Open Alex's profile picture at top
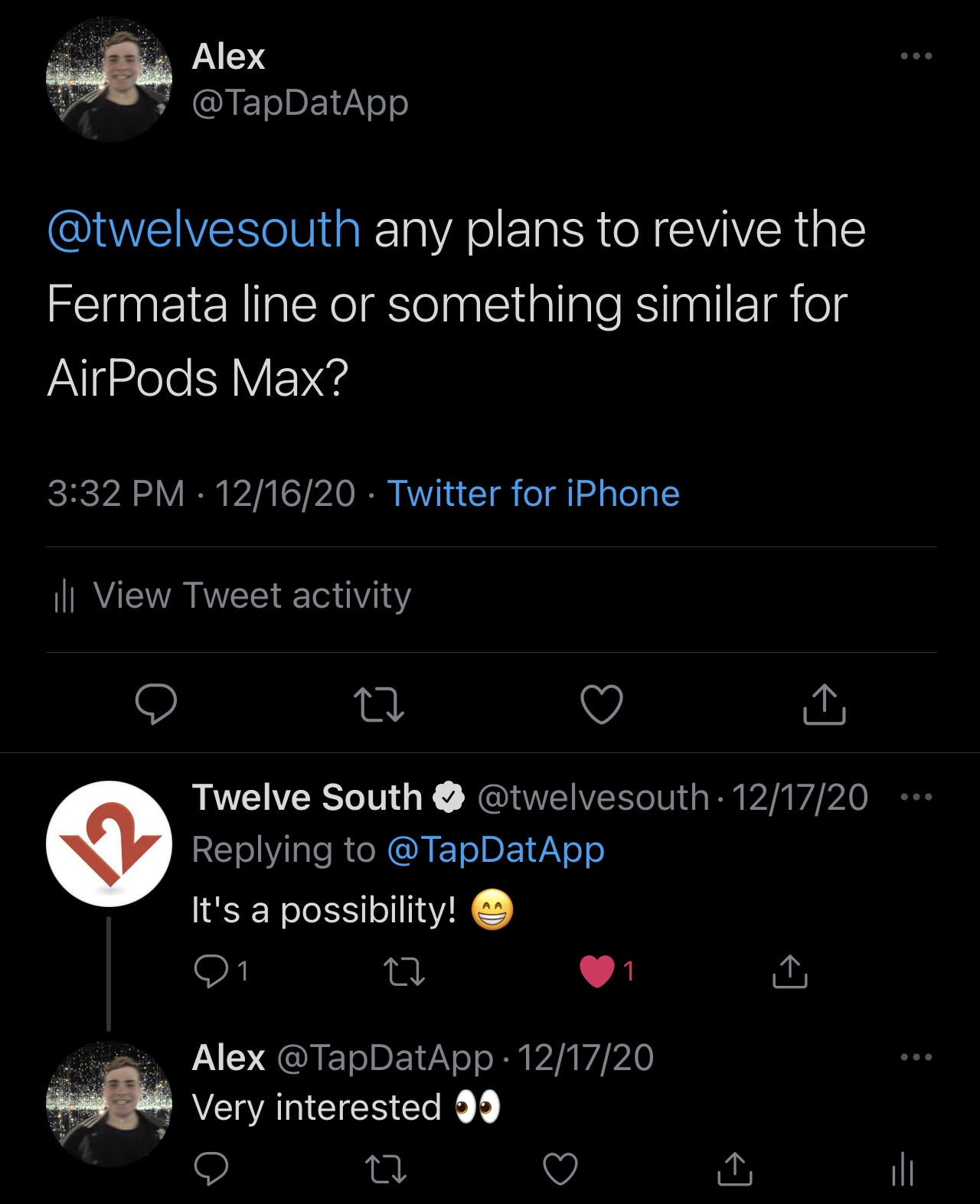The width and height of the screenshot is (980, 1204). (109, 80)
